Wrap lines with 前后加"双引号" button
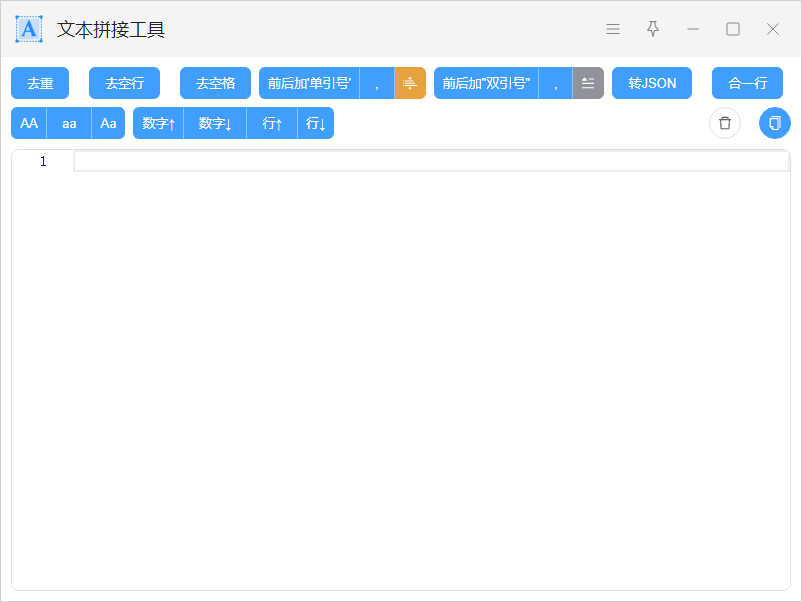This screenshot has width=802, height=602. [x=486, y=83]
